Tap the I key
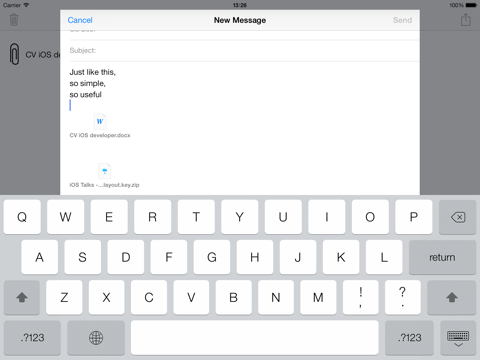Screen dimensions: 480x360 click(327, 217)
